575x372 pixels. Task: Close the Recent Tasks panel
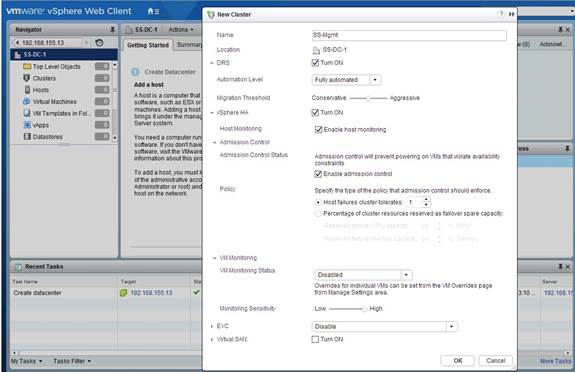567,267
